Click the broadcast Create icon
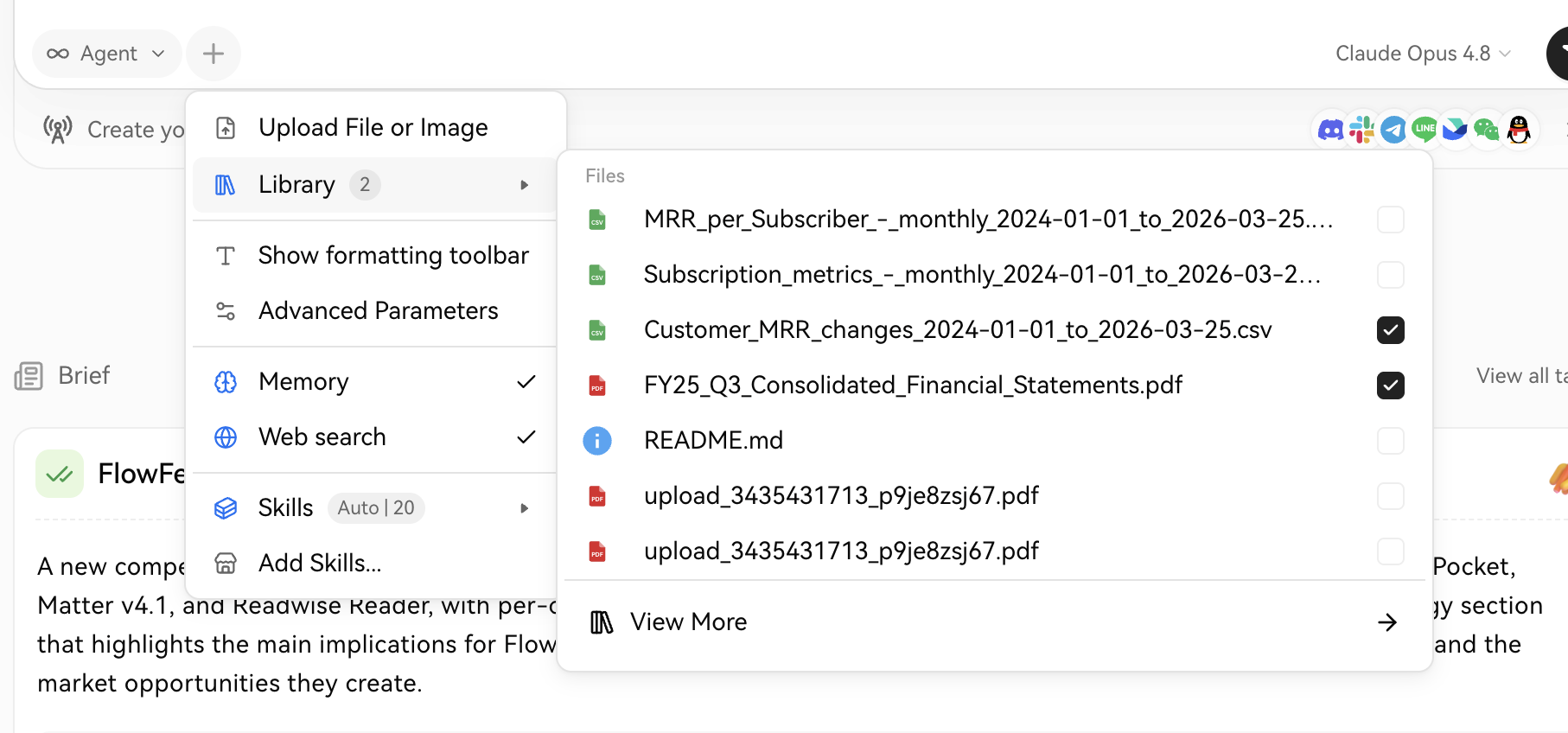Screen dimensions: 1568x733 58,130
